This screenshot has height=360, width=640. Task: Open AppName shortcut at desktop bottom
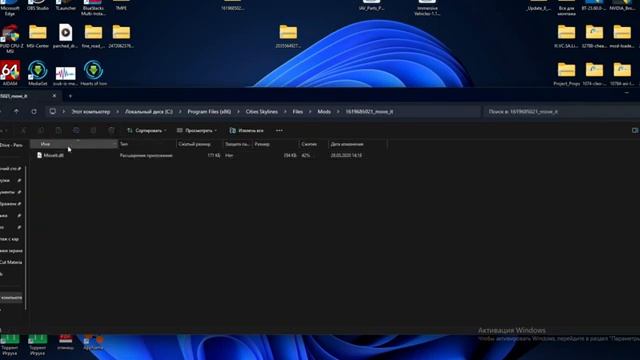[93, 343]
